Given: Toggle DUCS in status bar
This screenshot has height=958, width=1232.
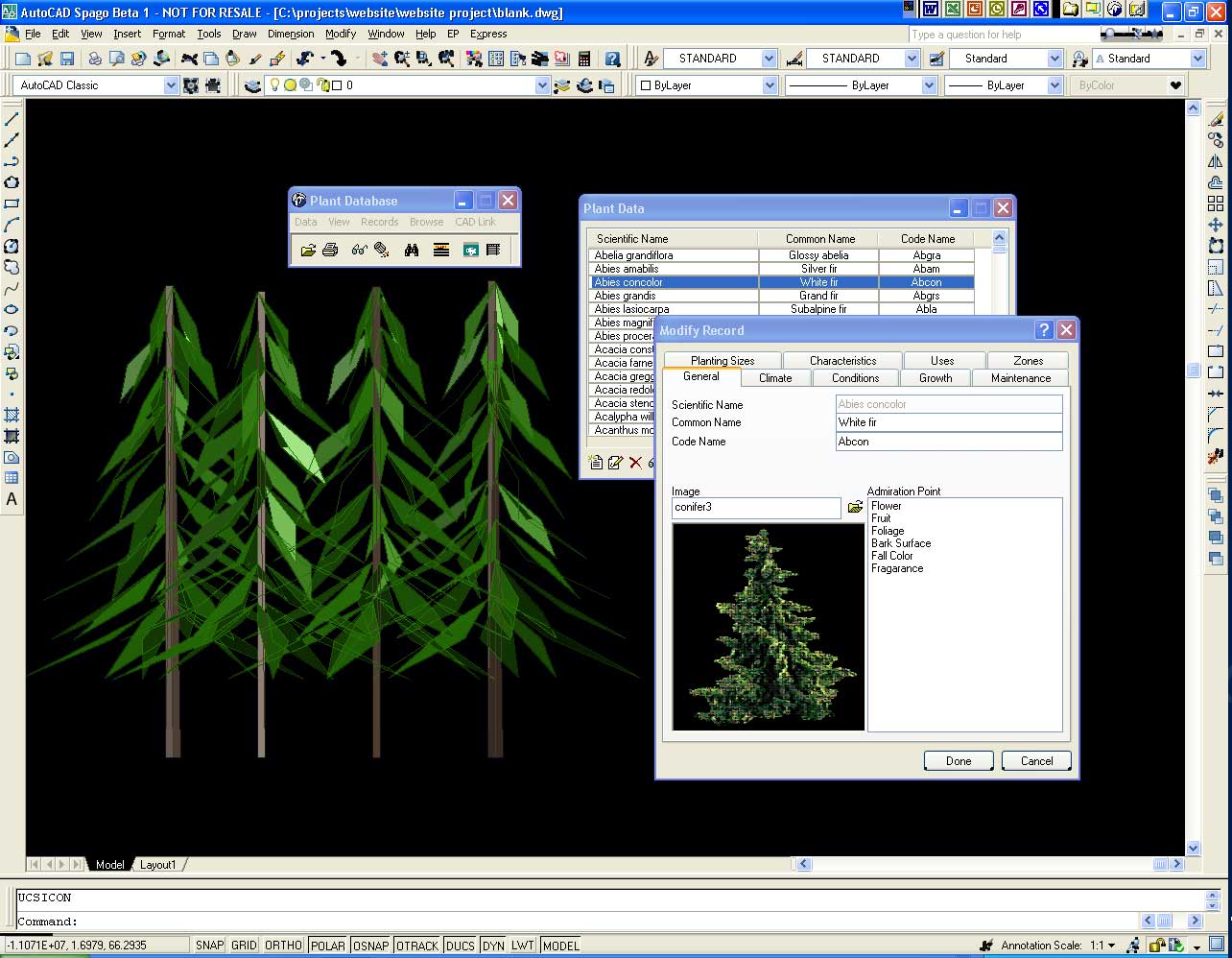Looking at the screenshot, I should 461,946.
